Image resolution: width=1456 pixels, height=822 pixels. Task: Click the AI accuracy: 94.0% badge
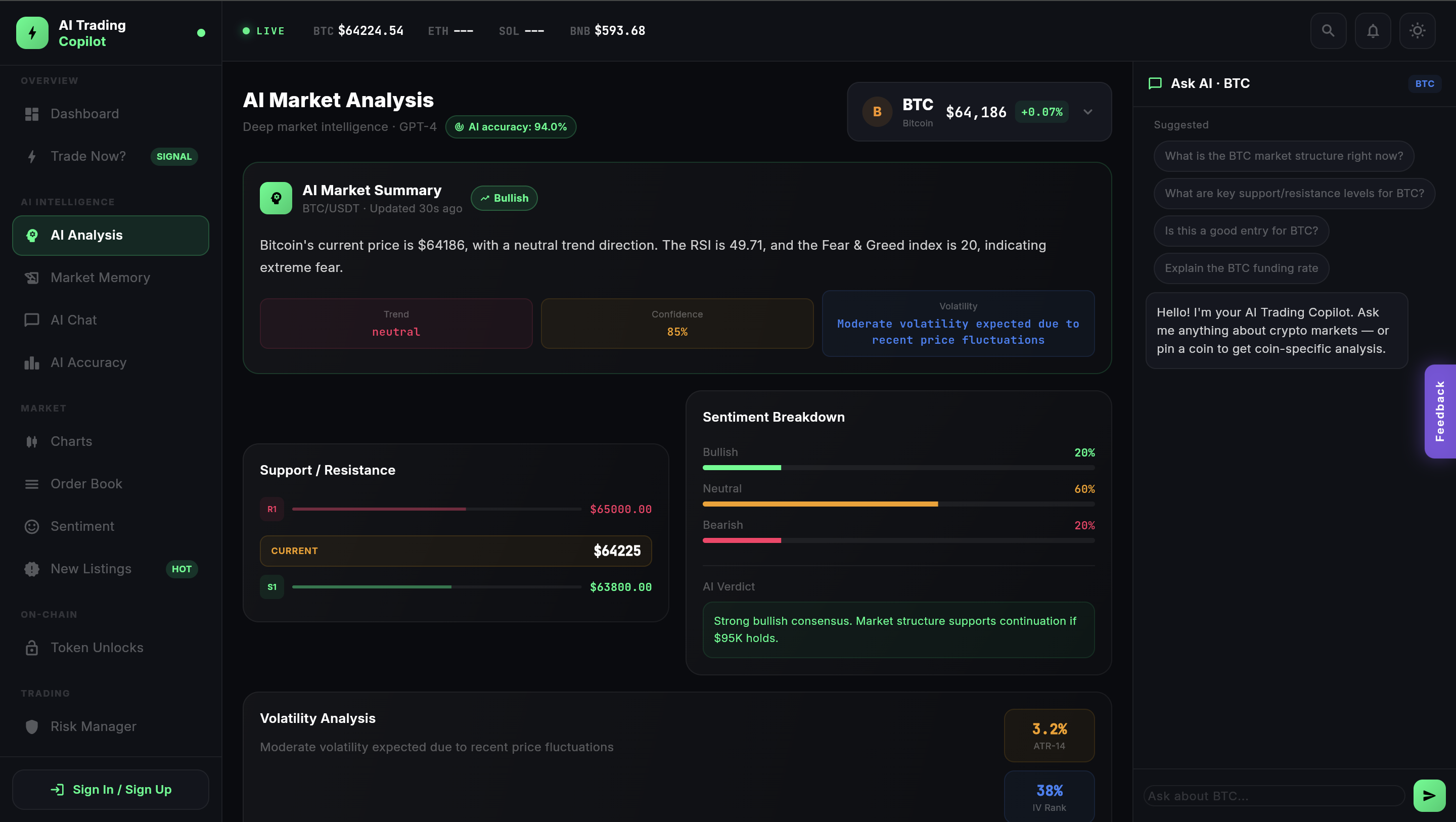click(511, 126)
